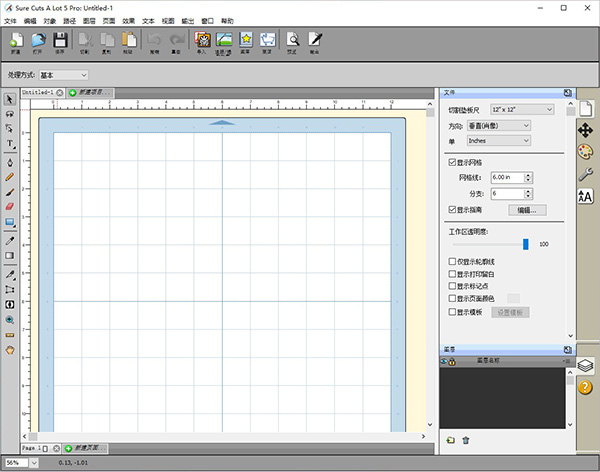Open the processing mode dropdown

tap(64, 75)
